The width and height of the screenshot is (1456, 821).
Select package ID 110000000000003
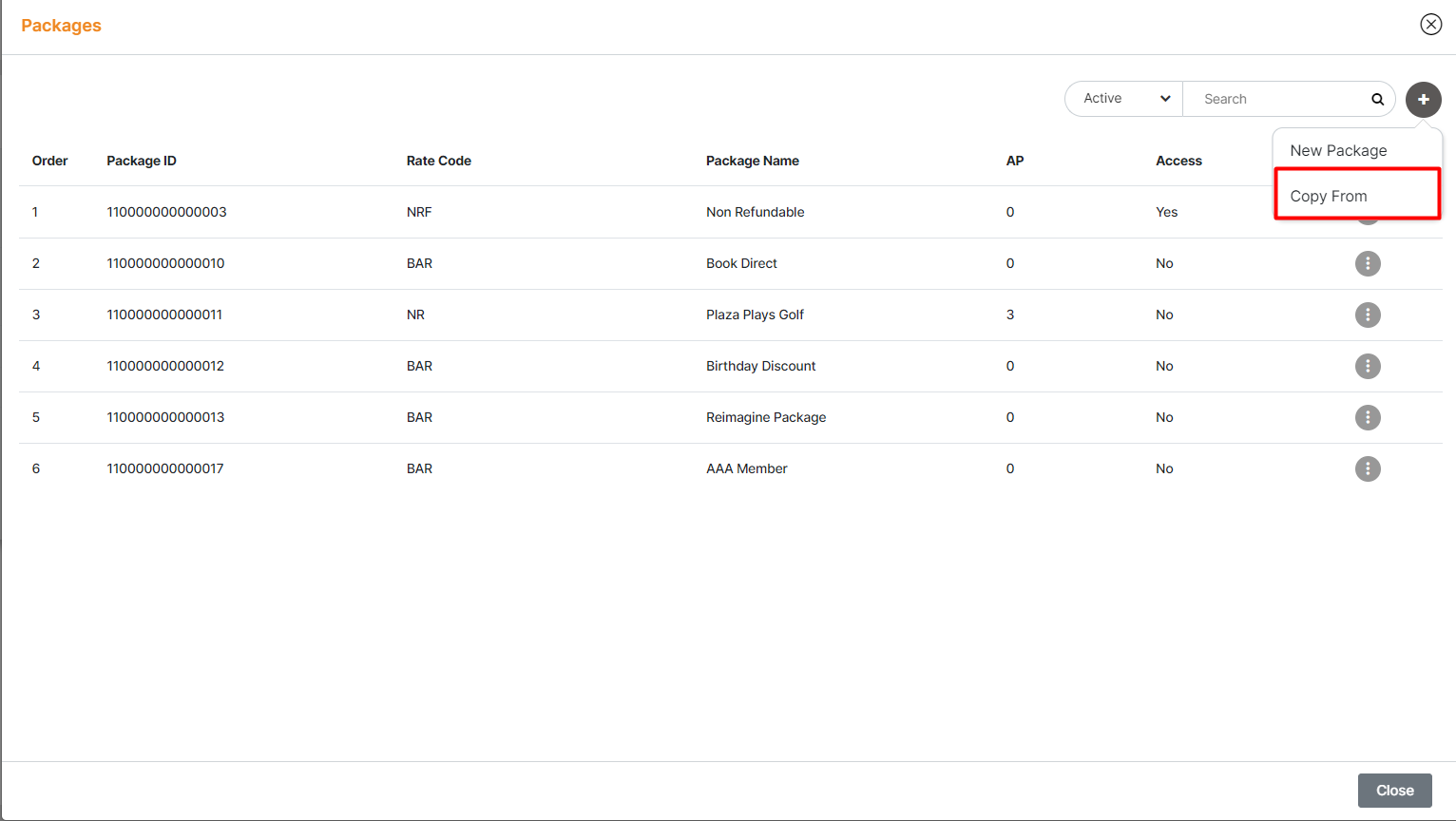pyautogui.click(x=166, y=212)
